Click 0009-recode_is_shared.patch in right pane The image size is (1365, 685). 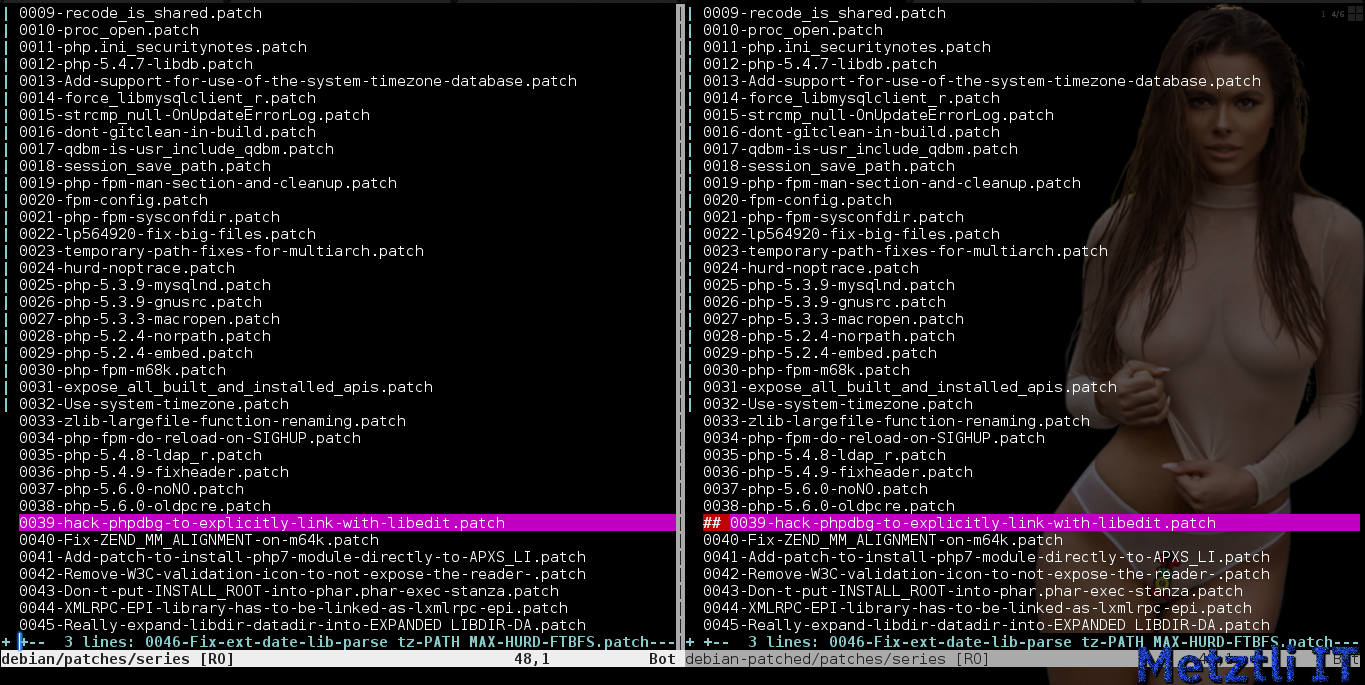[x=824, y=13]
